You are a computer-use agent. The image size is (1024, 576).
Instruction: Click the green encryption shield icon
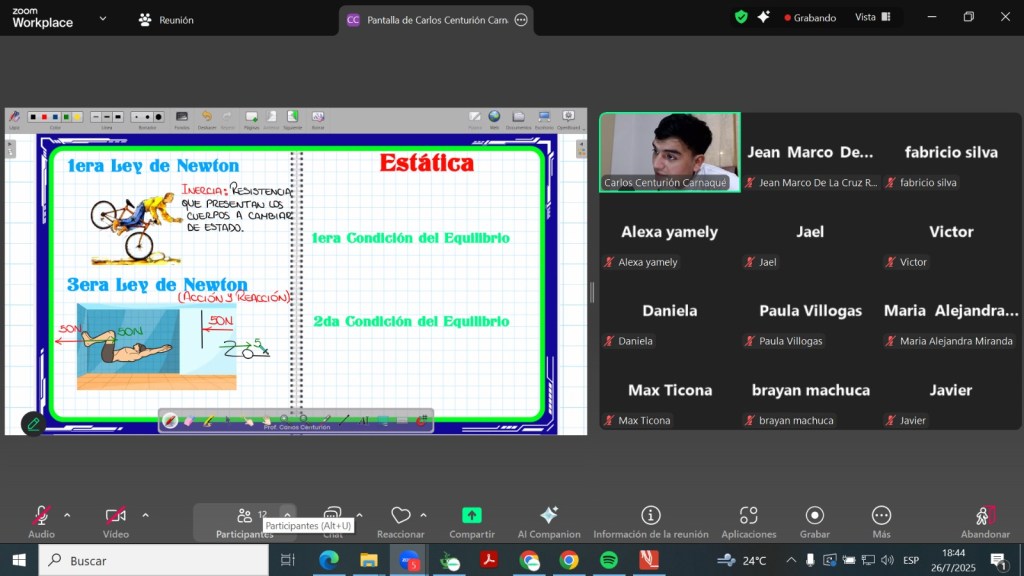click(x=741, y=17)
